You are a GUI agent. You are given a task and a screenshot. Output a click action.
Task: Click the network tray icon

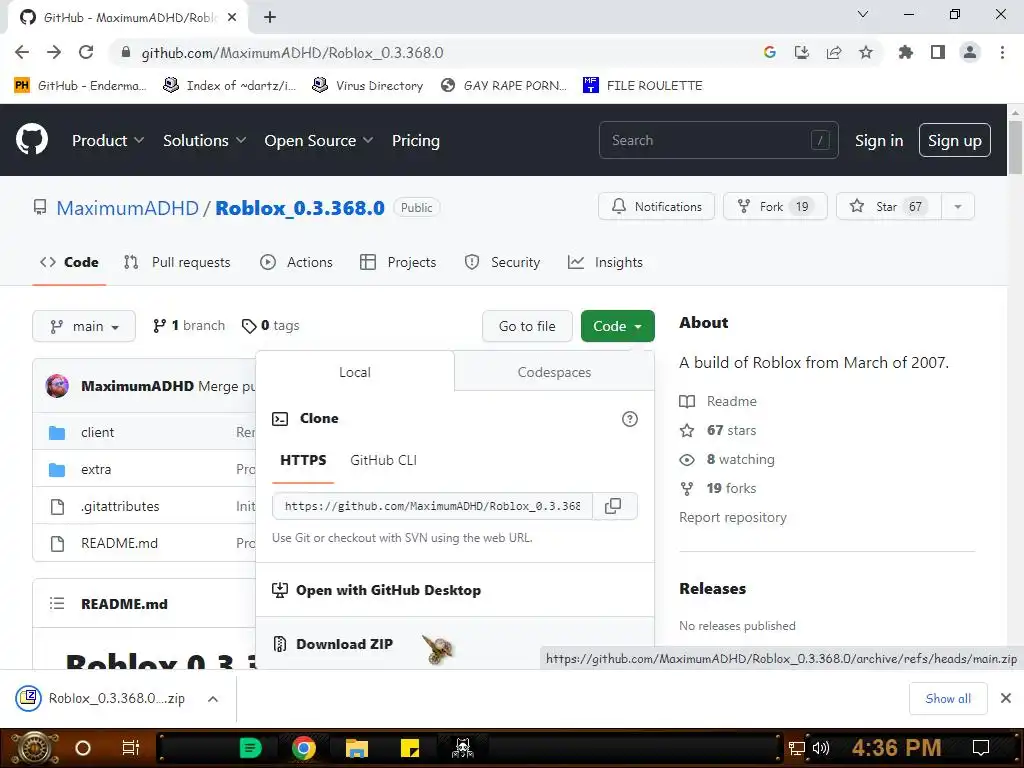(797, 748)
